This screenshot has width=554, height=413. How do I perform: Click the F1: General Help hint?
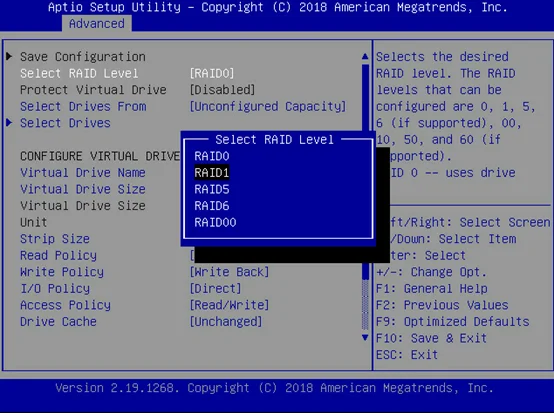coord(432,289)
